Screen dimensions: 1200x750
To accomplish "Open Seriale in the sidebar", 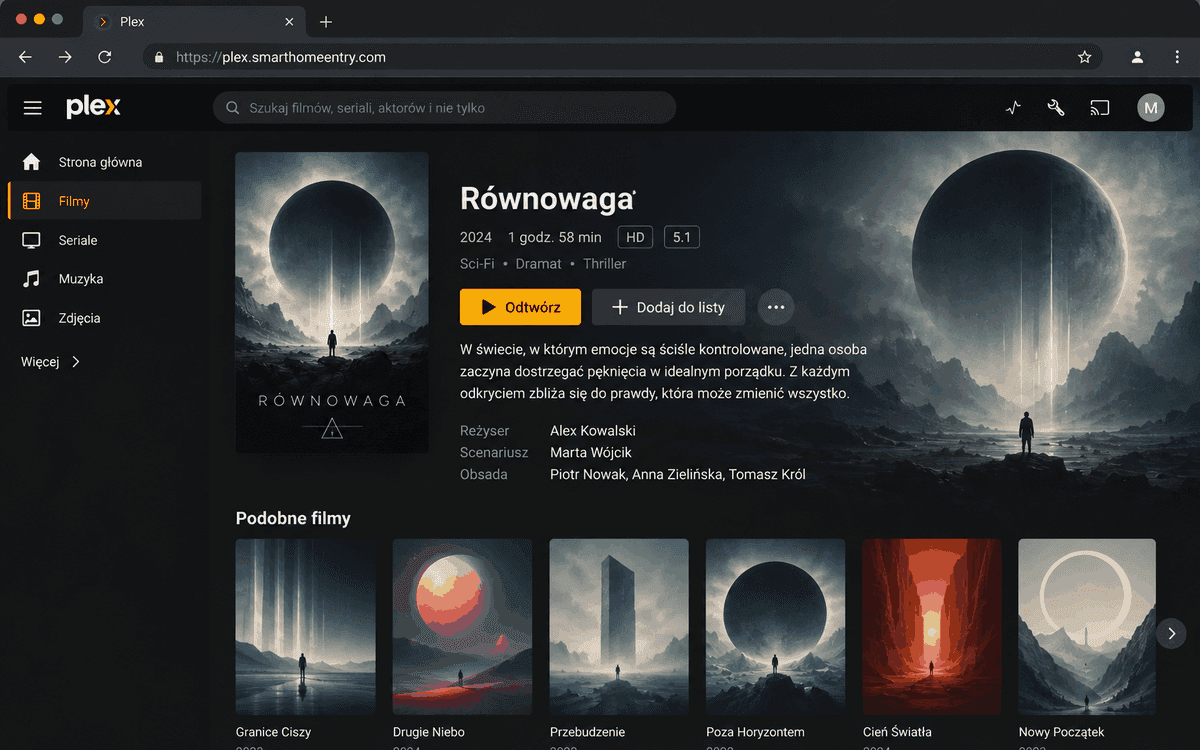I will 104,240.
